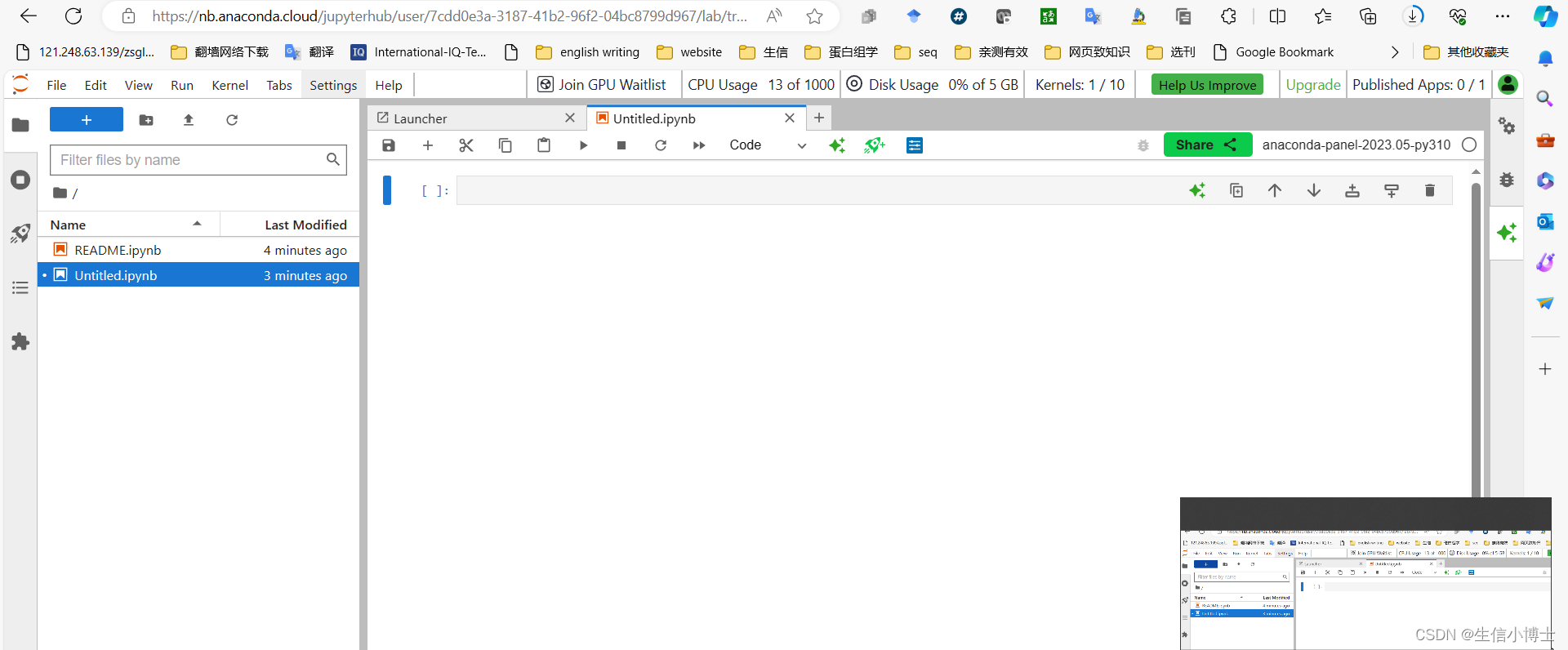Close the Untitled.ipynb tab

click(x=790, y=118)
